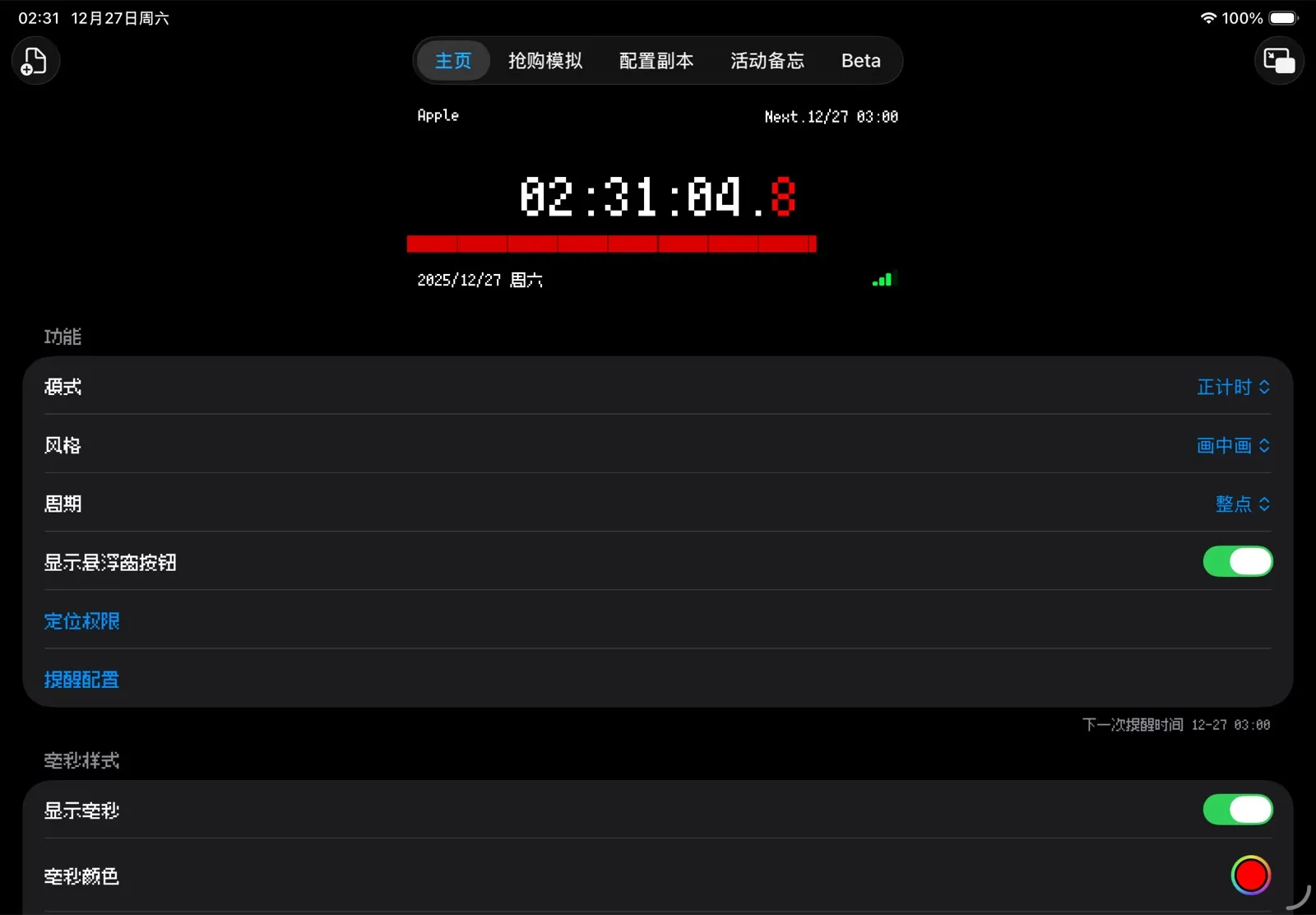Open the 配置副本 tab
Screen dimensions: 1316x915
(656, 61)
